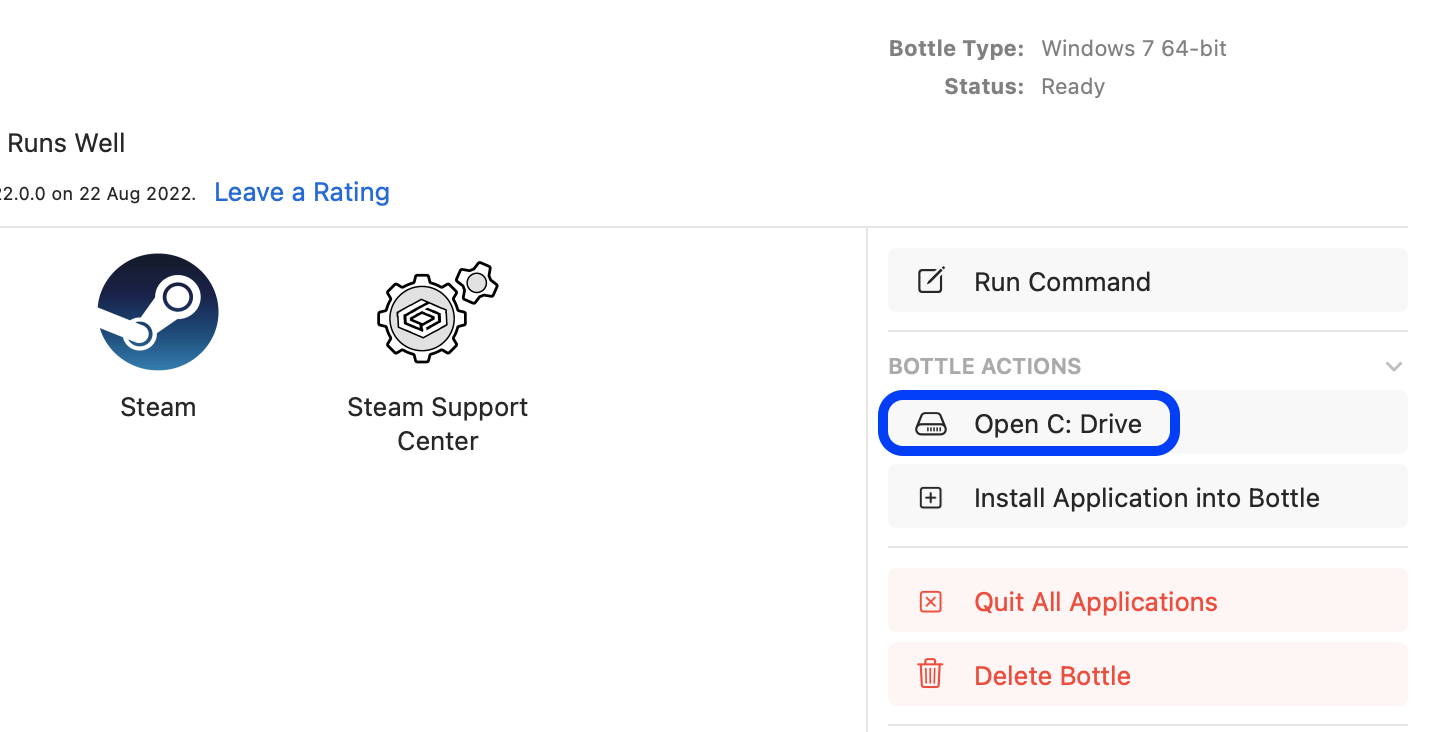Select the Steam label text
The height and width of the screenshot is (732, 1446).
(x=158, y=407)
